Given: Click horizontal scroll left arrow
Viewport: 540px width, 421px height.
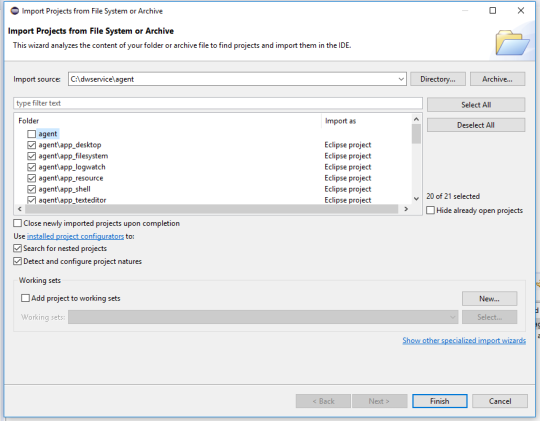Looking at the screenshot, I should tap(20, 209).
